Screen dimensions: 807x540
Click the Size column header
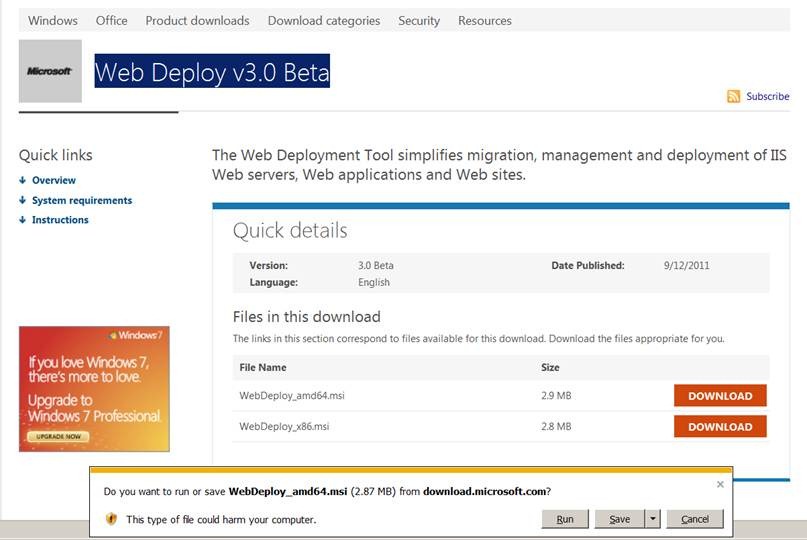(x=550, y=368)
